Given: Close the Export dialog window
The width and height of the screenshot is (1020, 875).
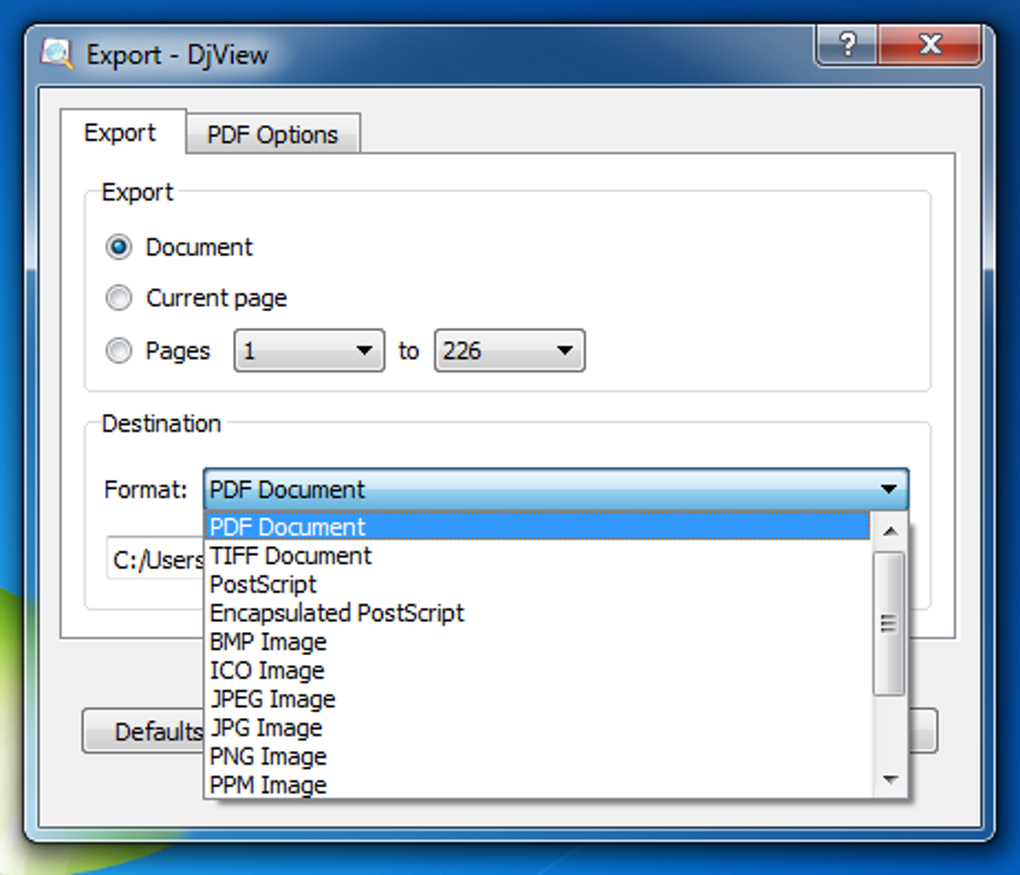Looking at the screenshot, I should point(930,45).
